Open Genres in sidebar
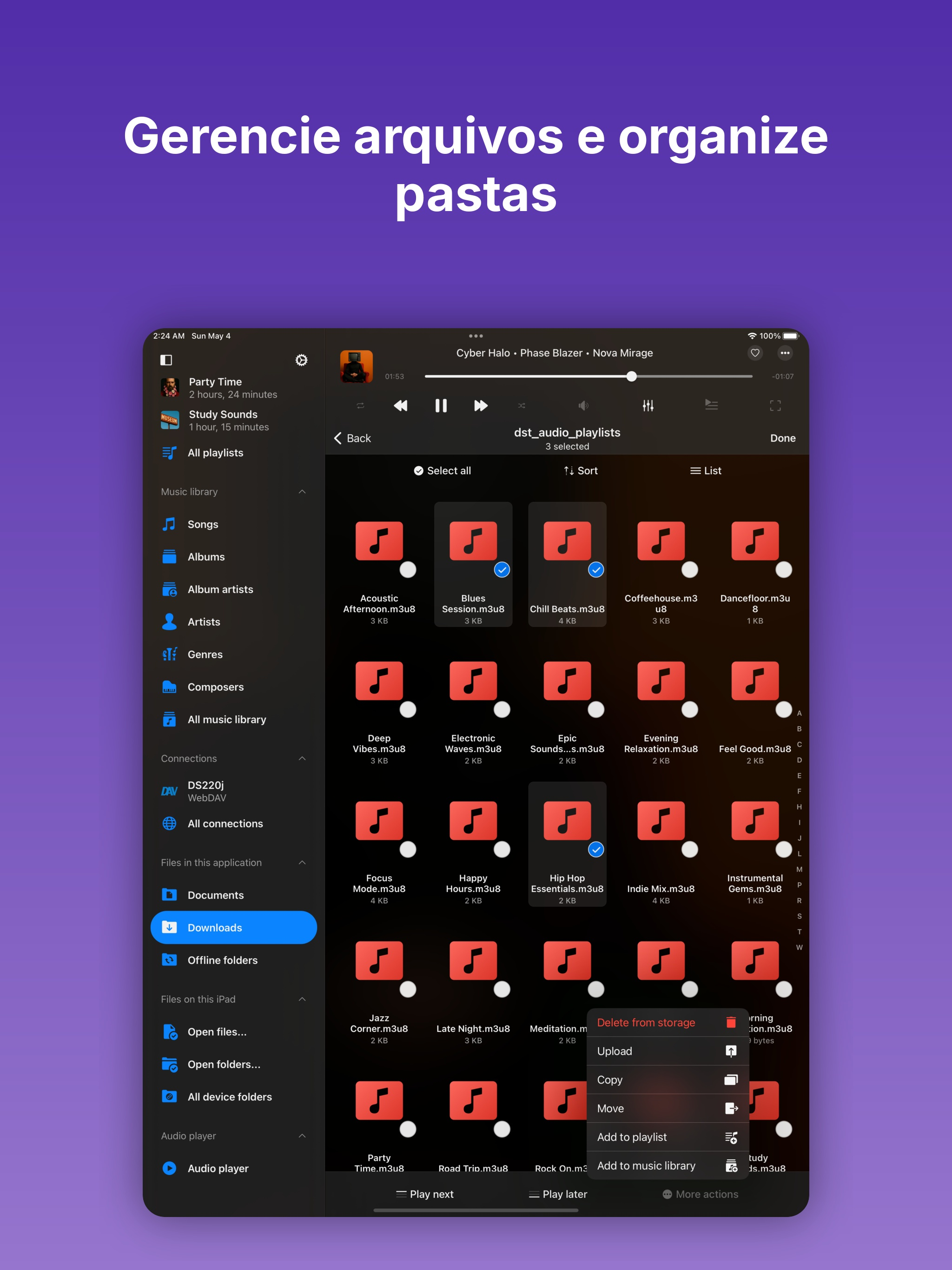The height and width of the screenshot is (1270, 952). click(234, 655)
